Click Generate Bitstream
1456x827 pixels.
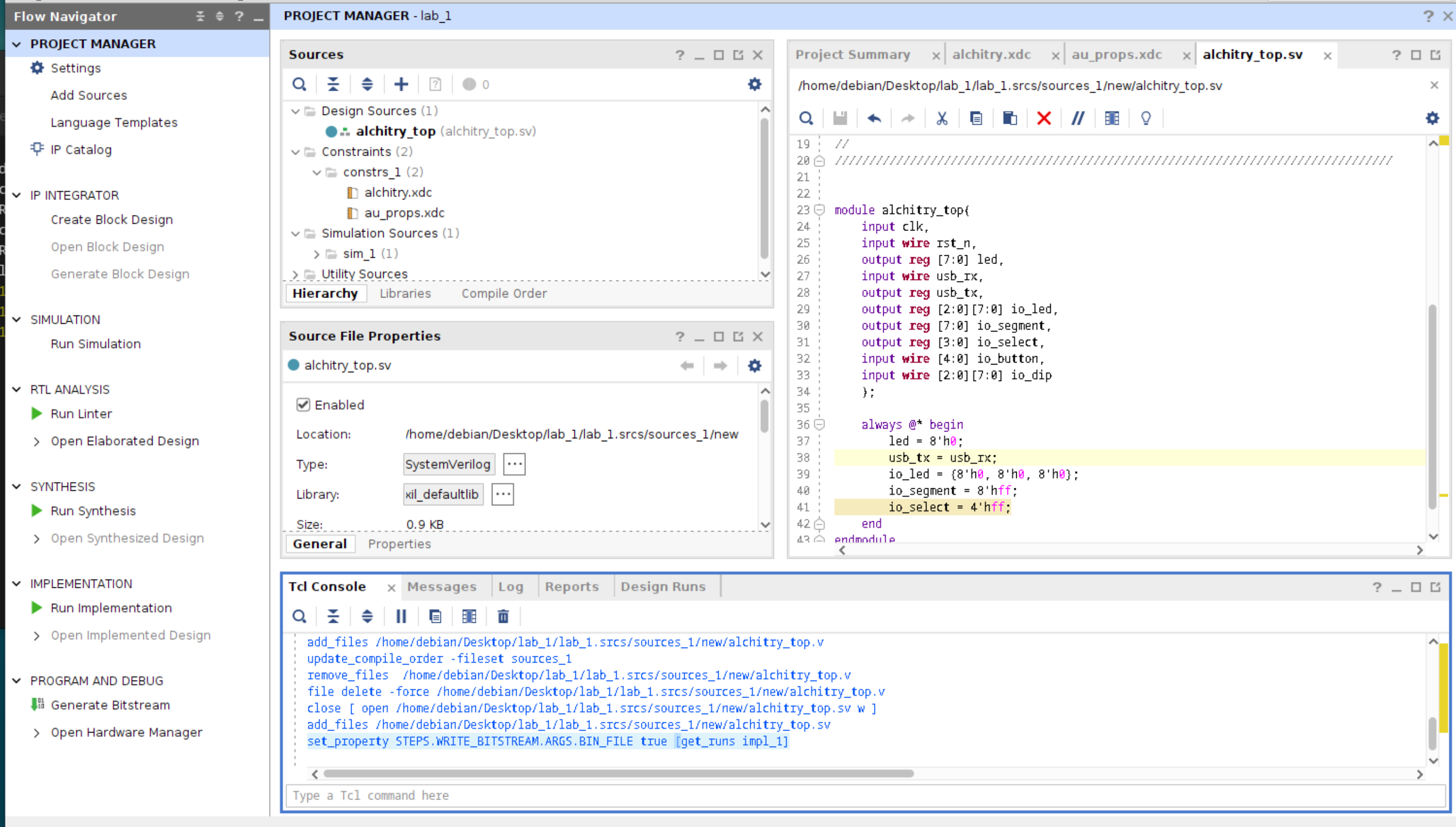pos(110,705)
